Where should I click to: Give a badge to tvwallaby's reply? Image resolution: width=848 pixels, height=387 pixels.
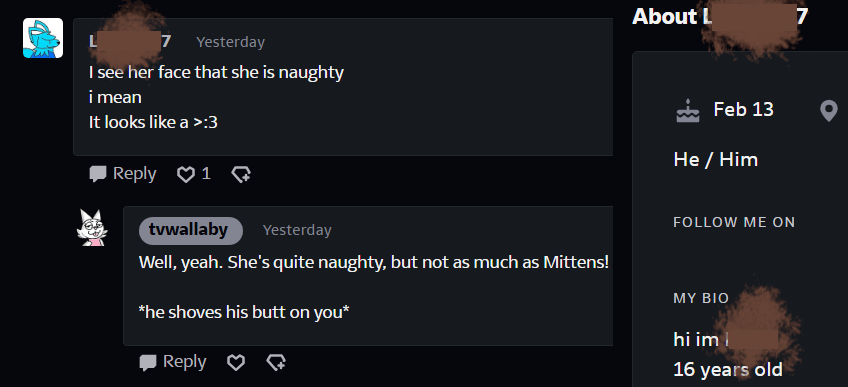(276, 362)
